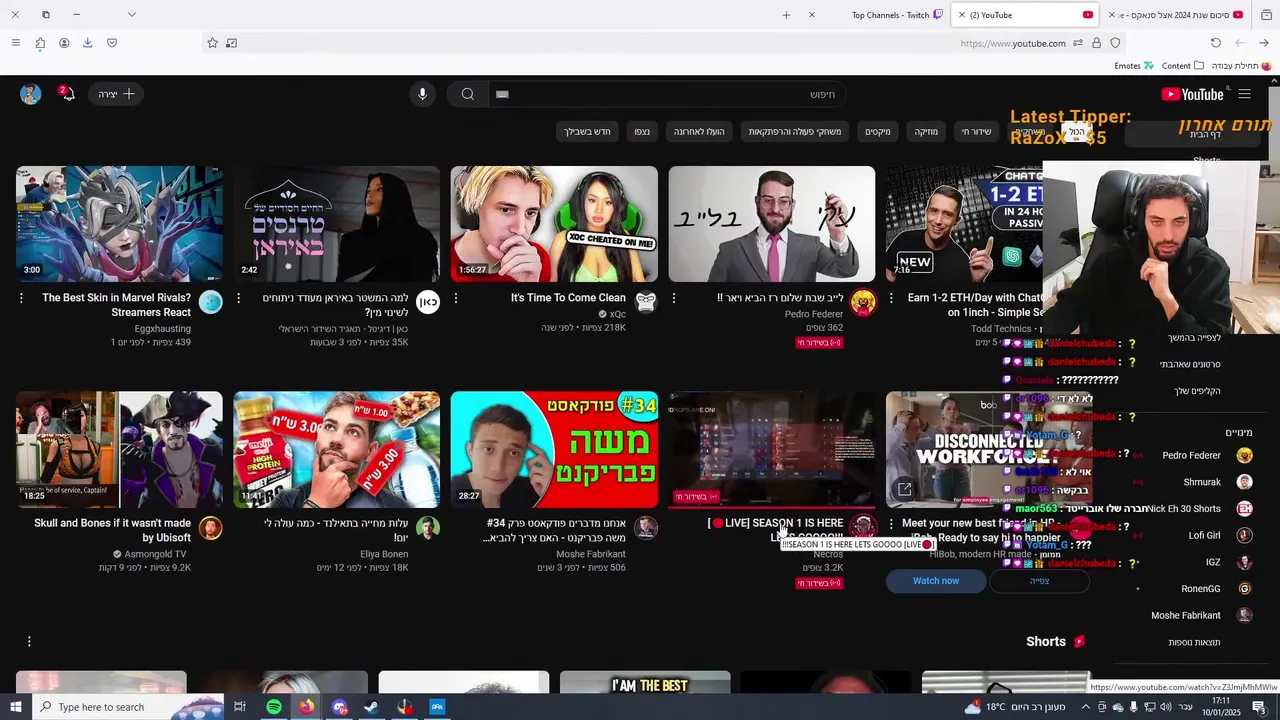Show hidden system tray icons
This screenshot has height=720, width=1280.
[x=1085, y=707]
